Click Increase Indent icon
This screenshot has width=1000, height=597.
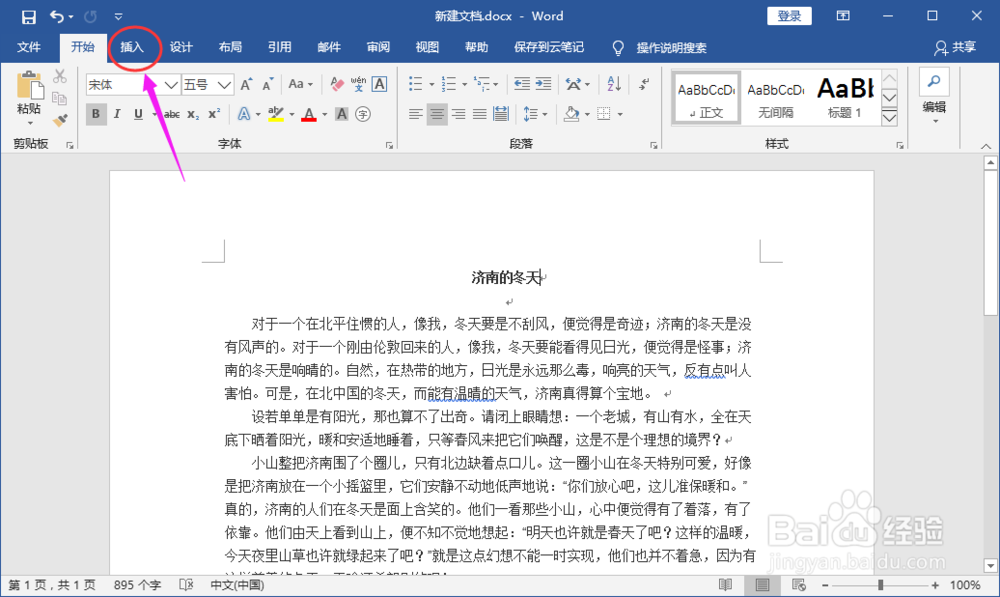click(543, 84)
